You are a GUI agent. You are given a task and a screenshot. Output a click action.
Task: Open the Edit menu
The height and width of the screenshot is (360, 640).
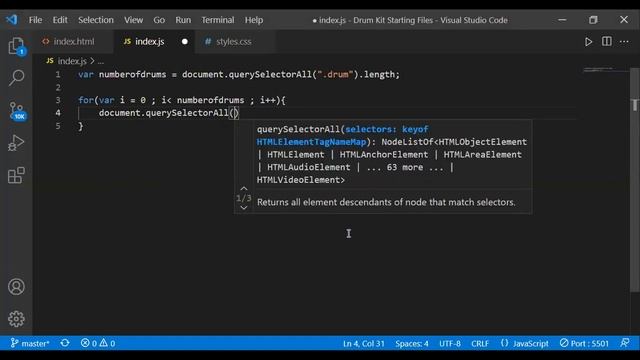tap(60, 20)
